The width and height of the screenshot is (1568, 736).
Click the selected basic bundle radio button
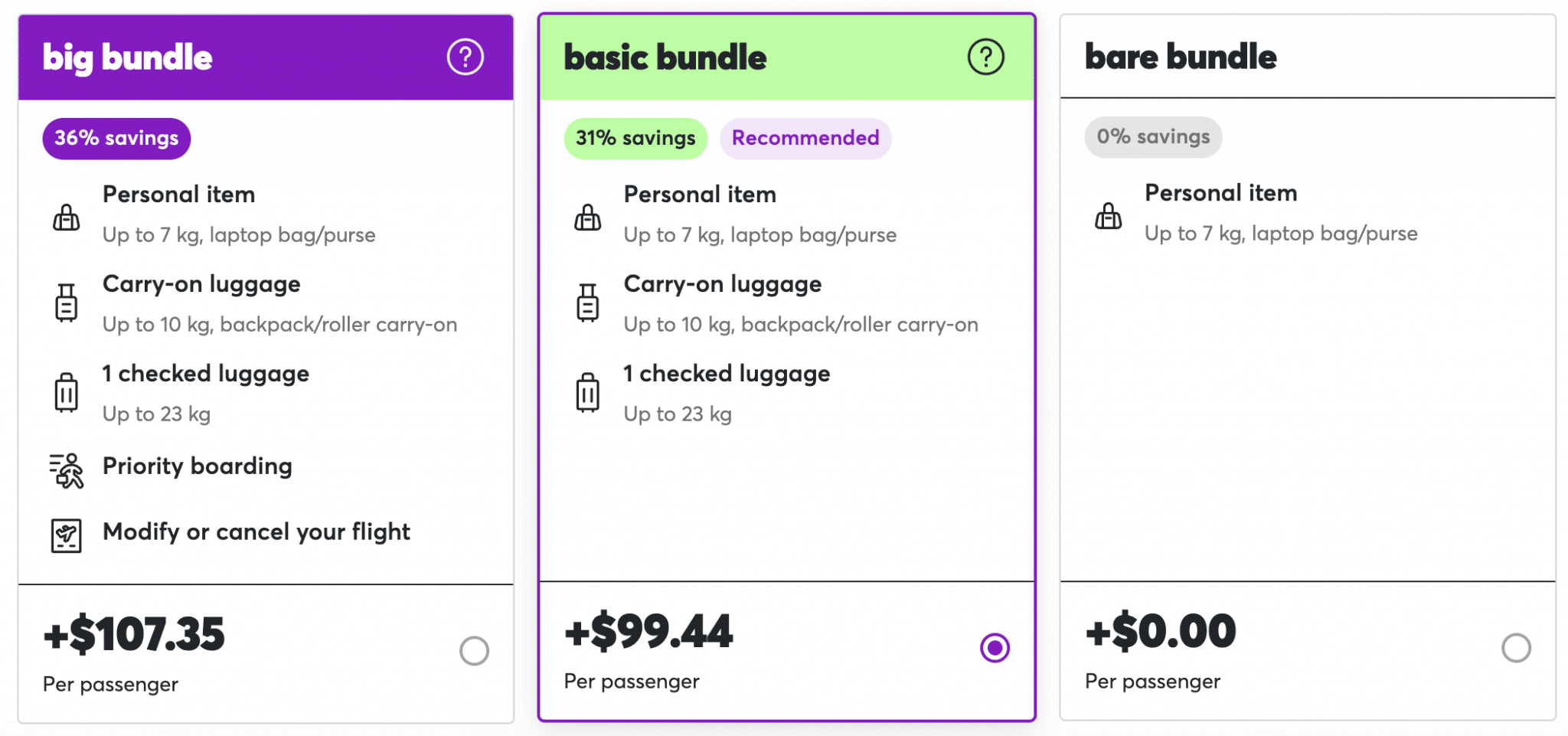point(994,647)
